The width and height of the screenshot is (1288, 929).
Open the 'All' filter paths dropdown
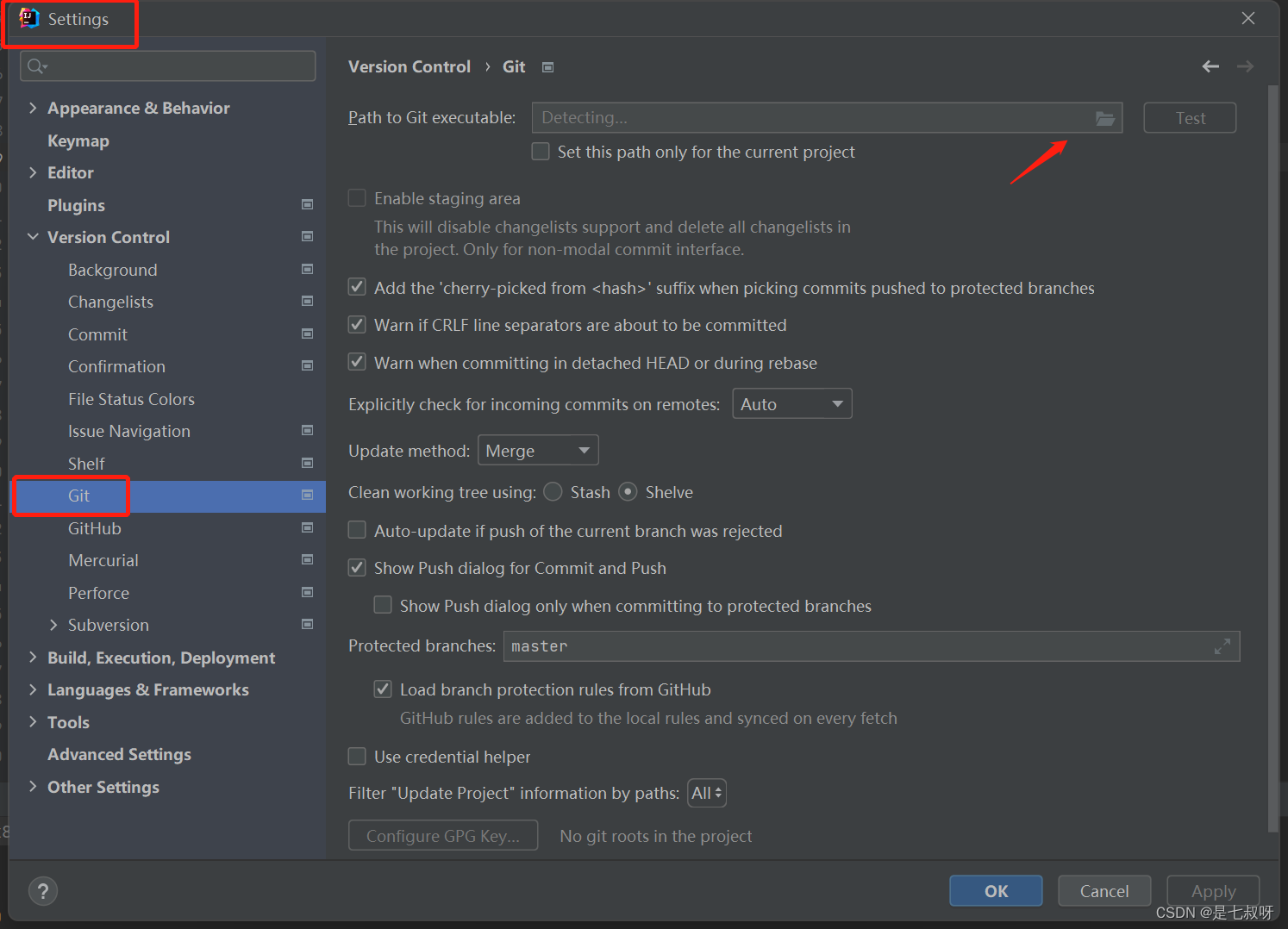coord(707,793)
